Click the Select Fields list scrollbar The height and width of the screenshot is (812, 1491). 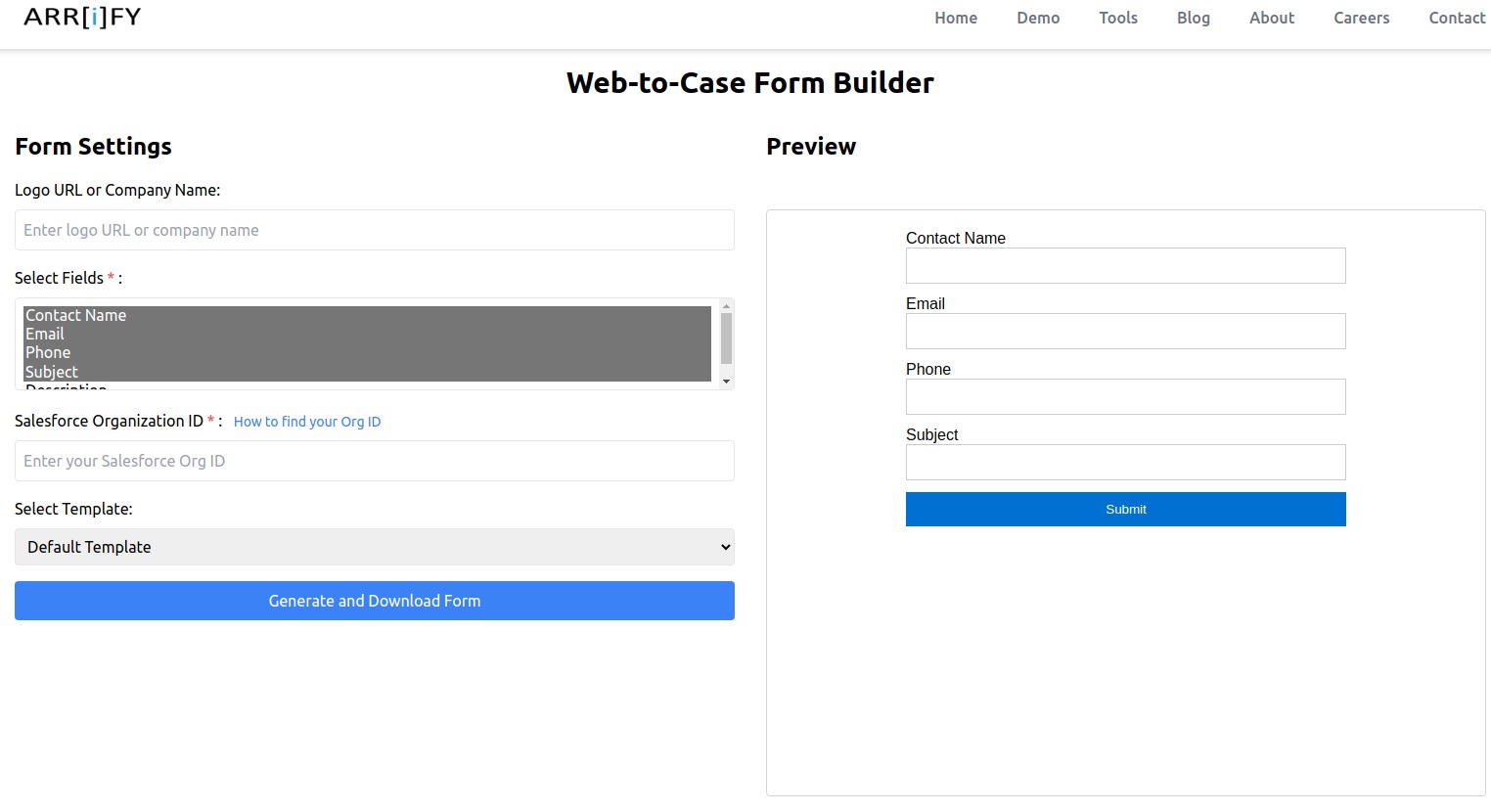pyautogui.click(x=725, y=344)
